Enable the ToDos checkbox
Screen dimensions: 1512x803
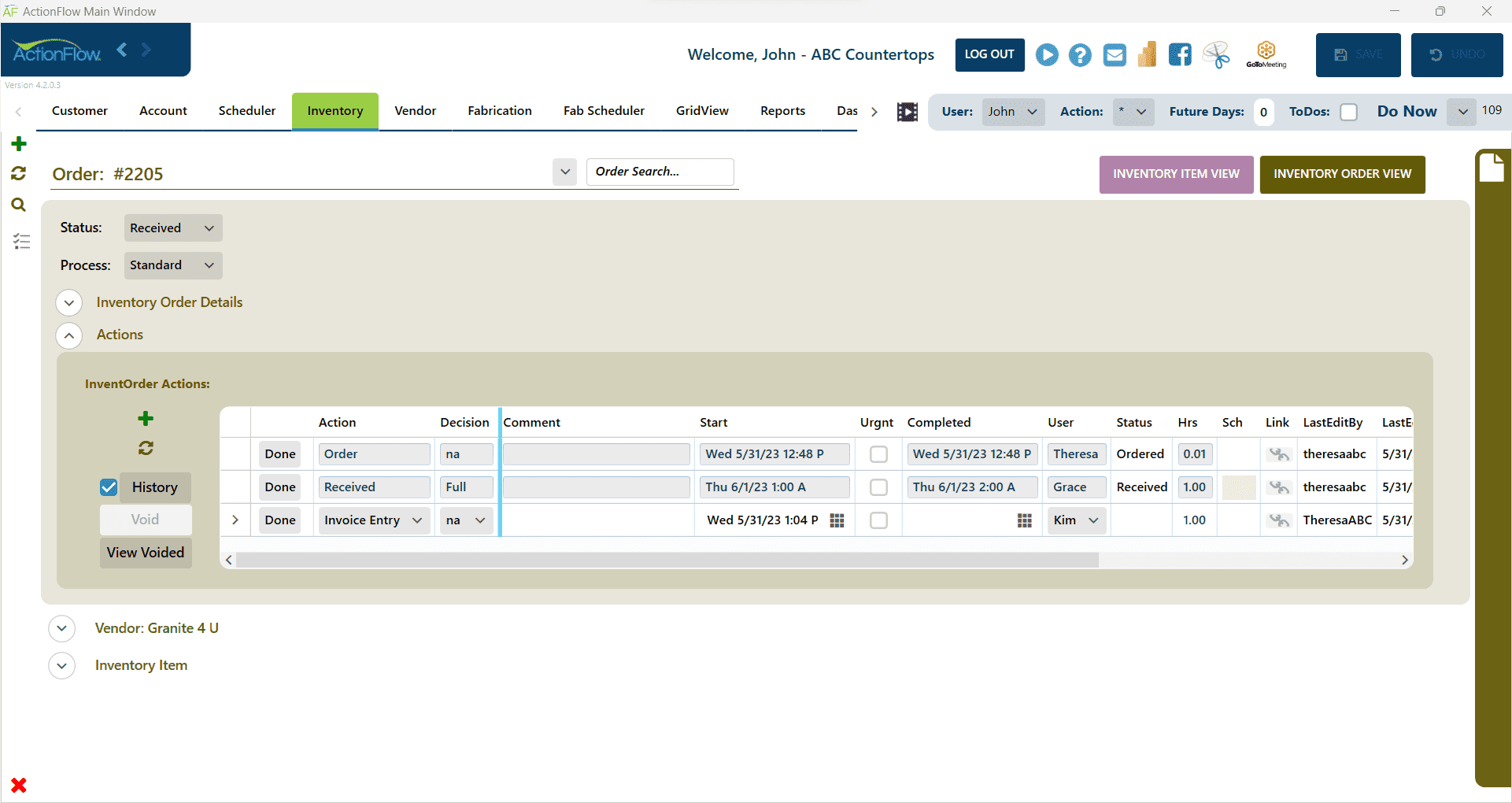(x=1348, y=112)
